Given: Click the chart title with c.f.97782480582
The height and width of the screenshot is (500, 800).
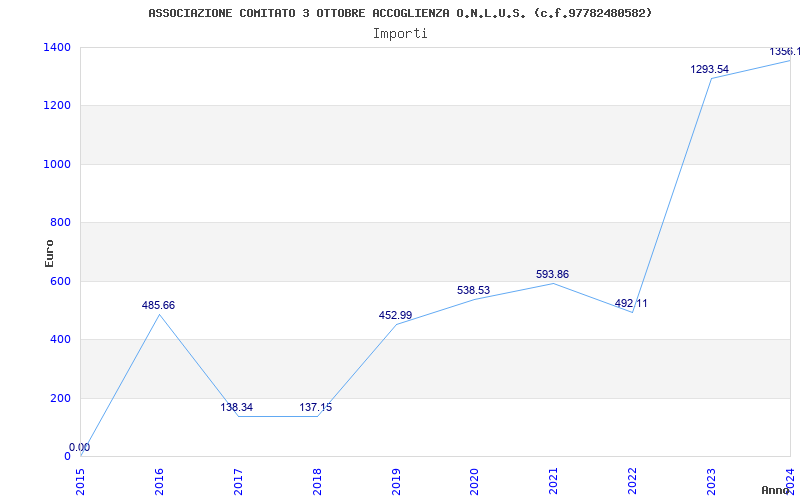Looking at the screenshot, I should (x=400, y=13).
